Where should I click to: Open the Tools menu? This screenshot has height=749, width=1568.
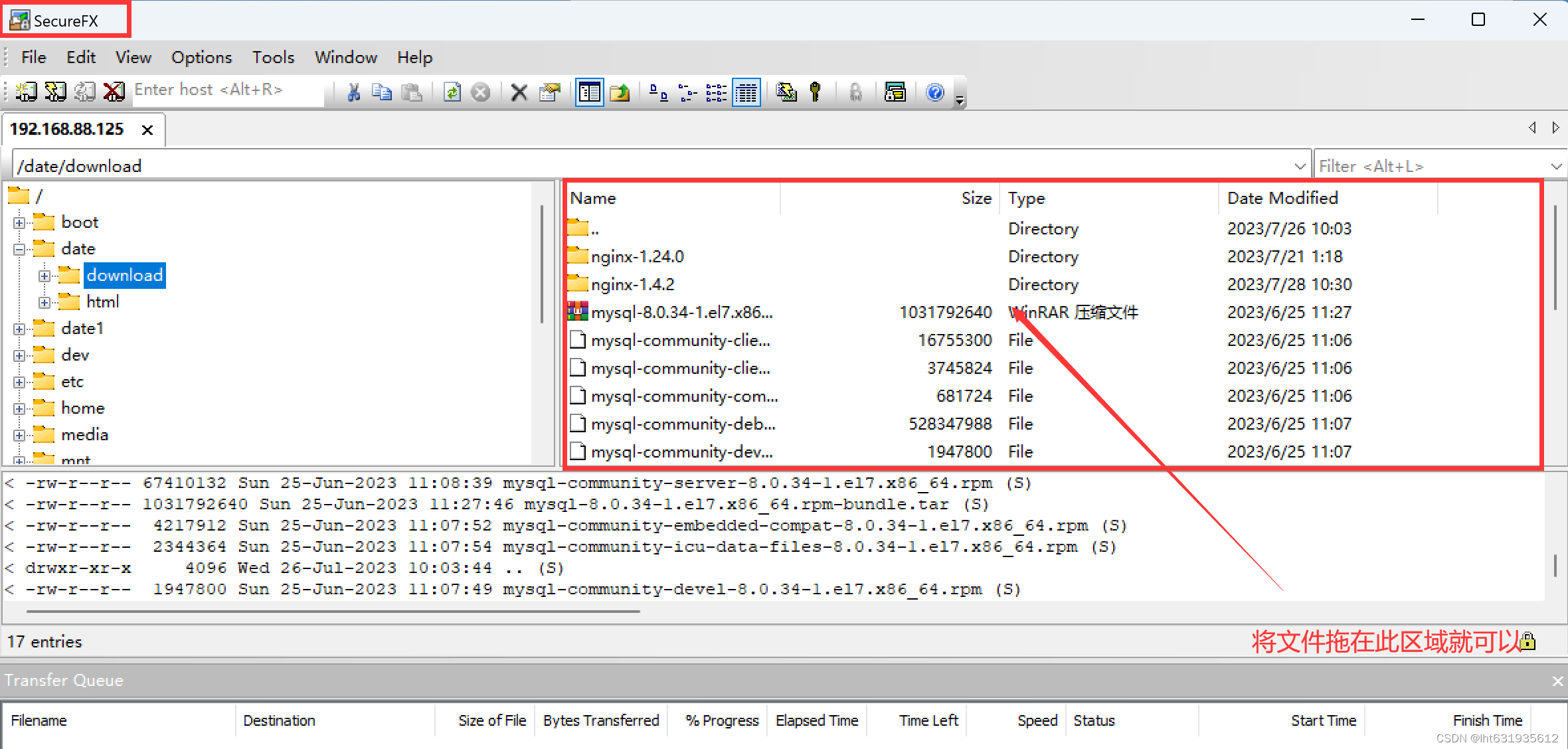pyautogui.click(x=272, y=58)
